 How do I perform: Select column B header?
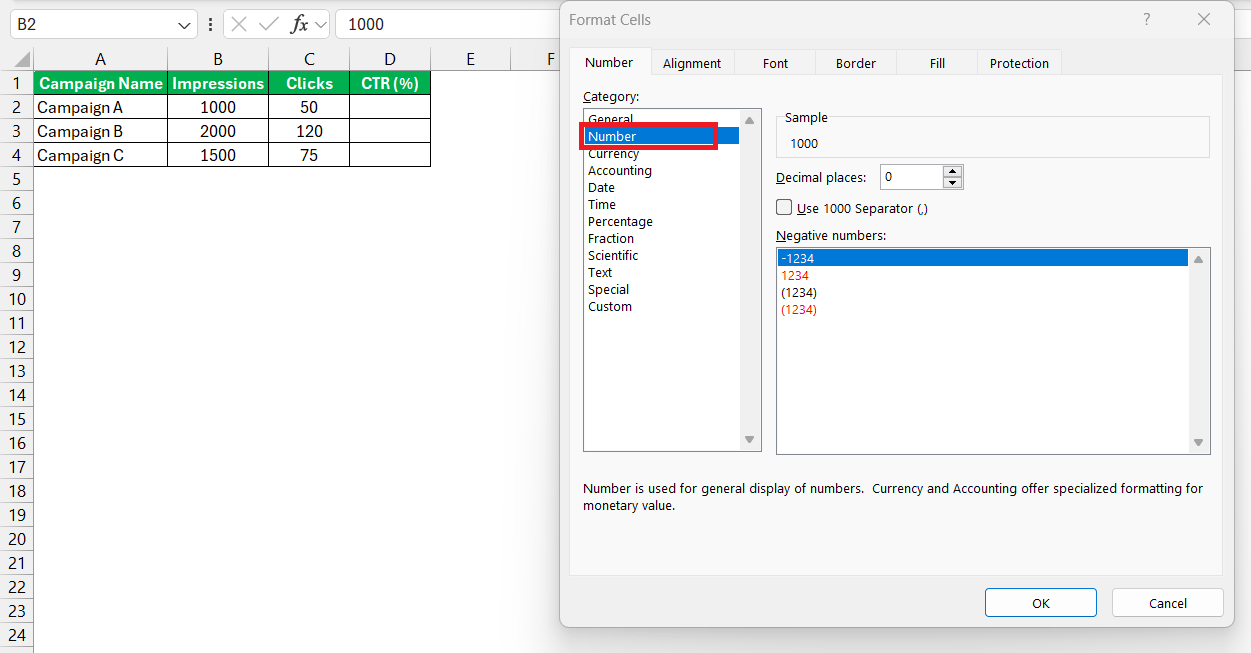tap(218, 60)
